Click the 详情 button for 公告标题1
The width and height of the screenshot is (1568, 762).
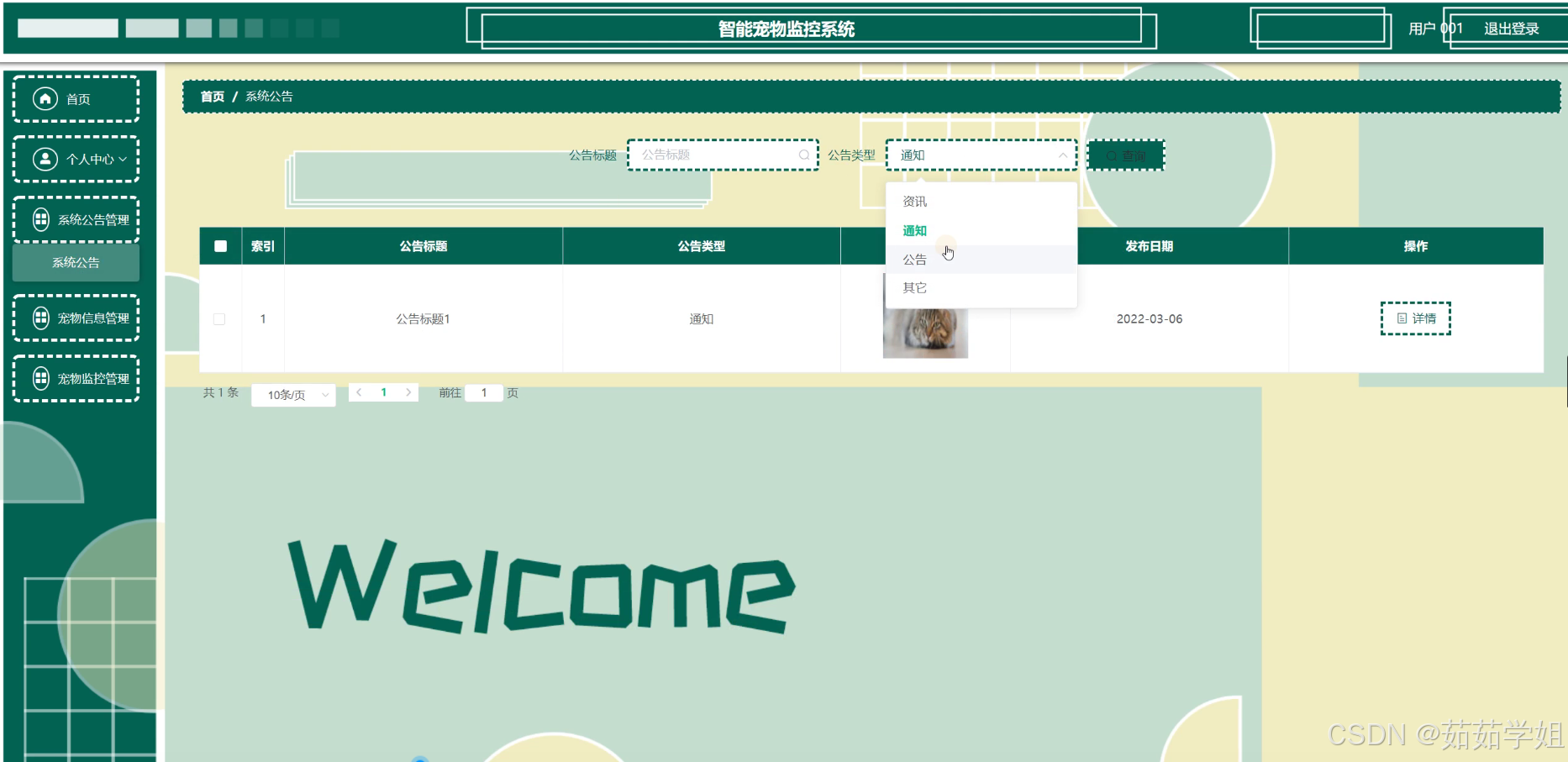[1416, 318]
